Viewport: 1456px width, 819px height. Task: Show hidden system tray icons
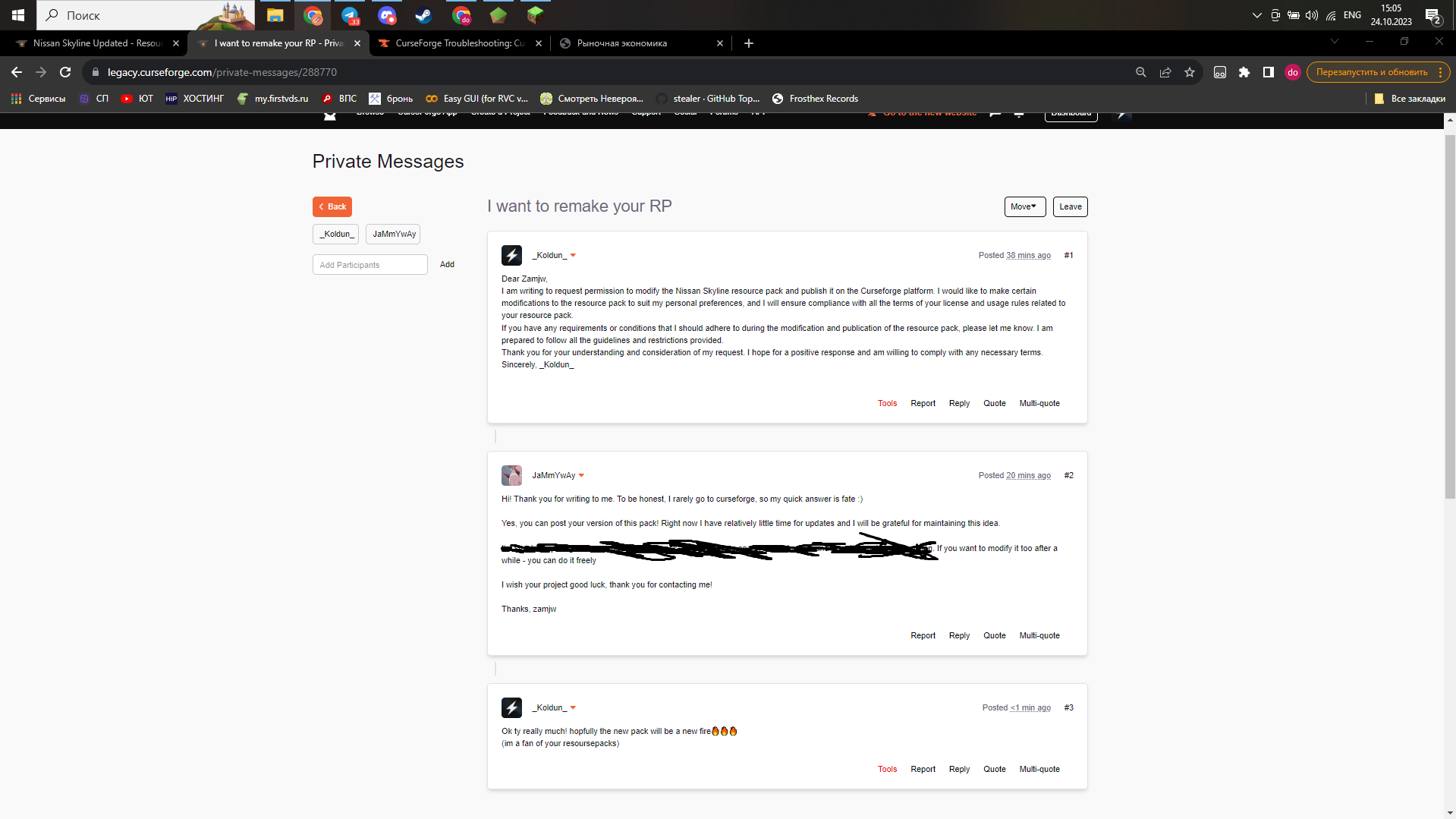(1256, 15)
